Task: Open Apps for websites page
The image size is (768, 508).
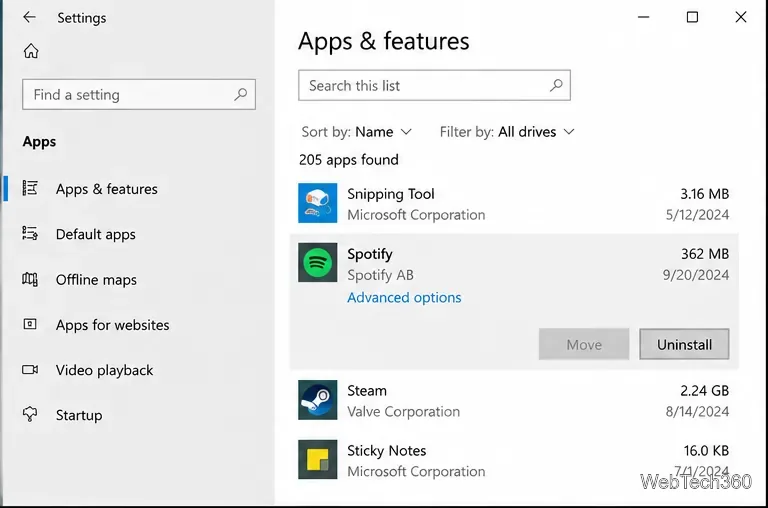Action: click(112, 325)
